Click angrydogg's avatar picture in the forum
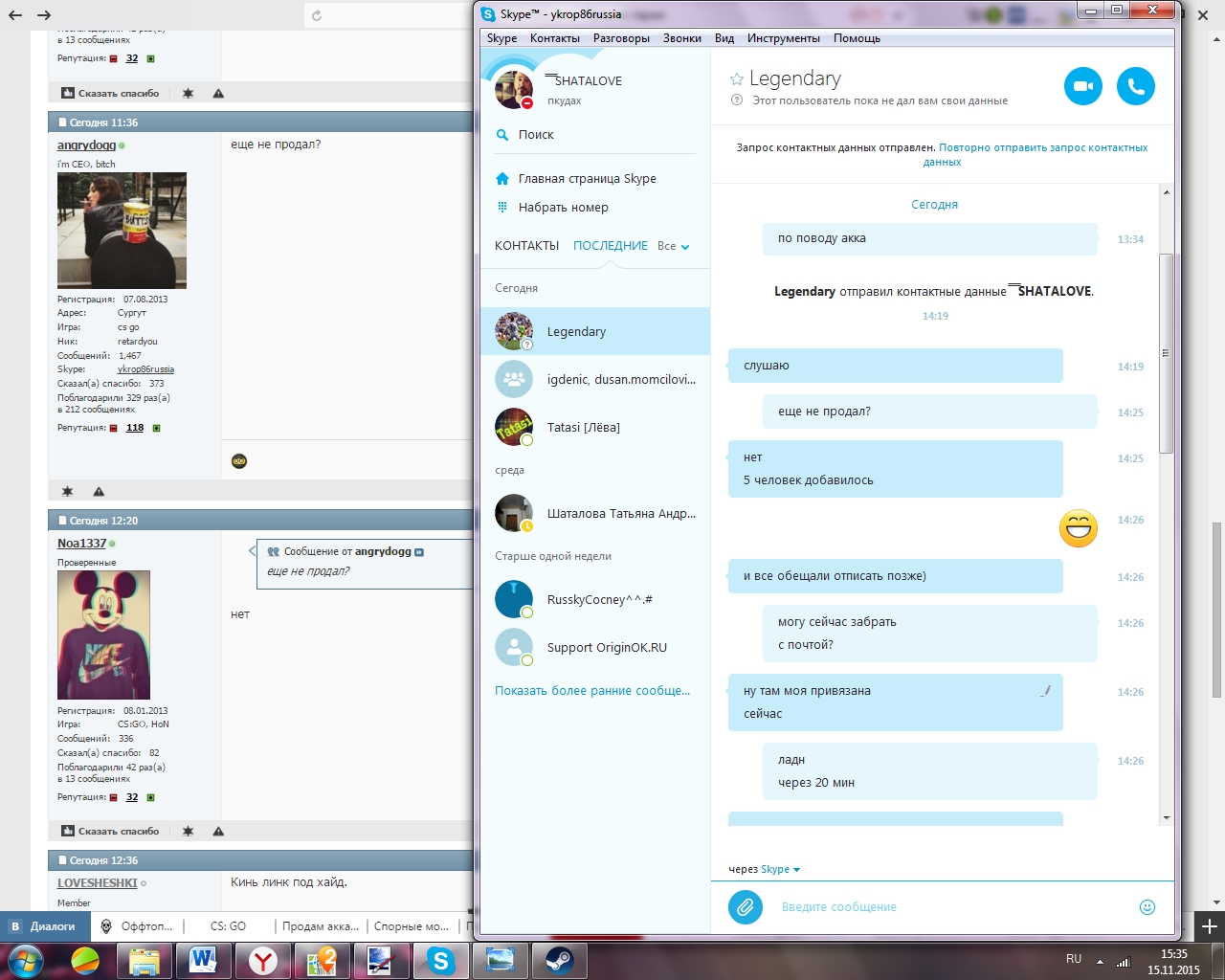 pyautogui.click(x=122, y=231)
